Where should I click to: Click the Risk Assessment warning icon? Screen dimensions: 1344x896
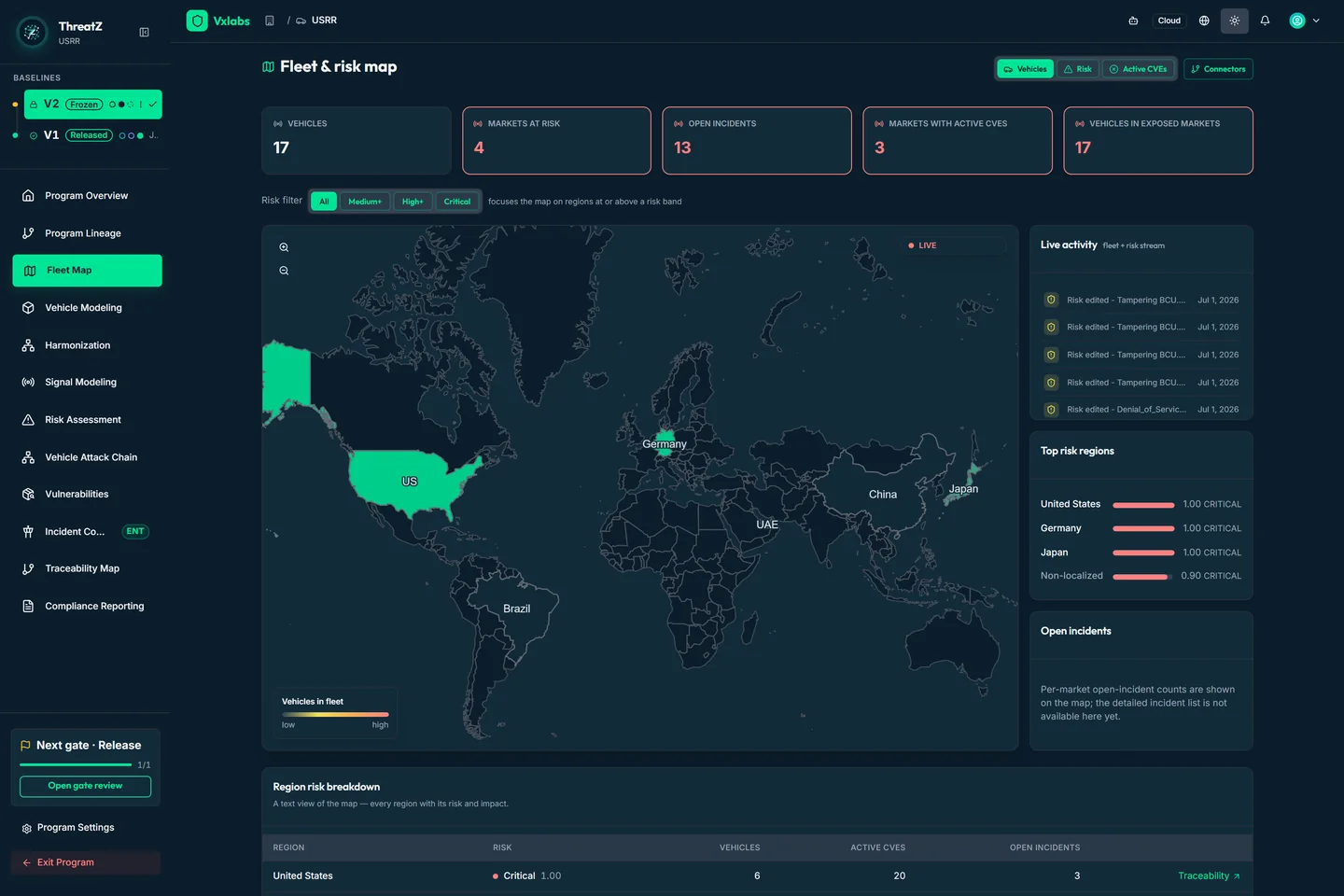[28, 420]
